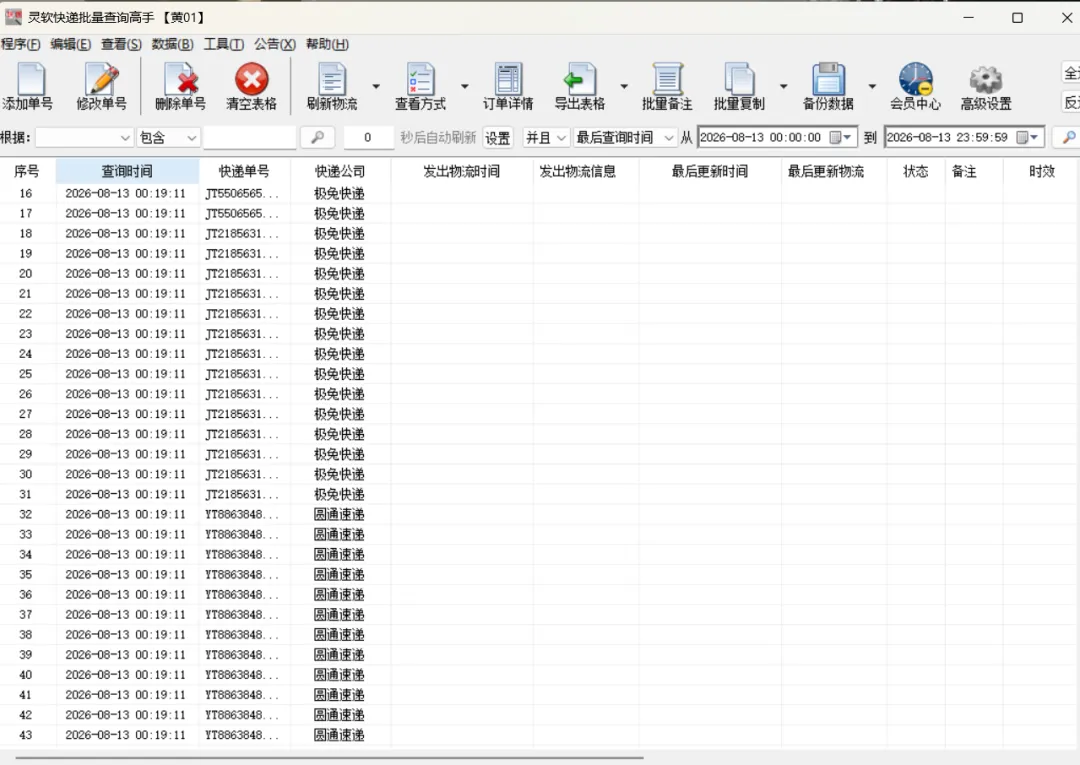Open the 公告(X) menu
The image size is (1080, 765).
pyautogui.click(x=274, y=44)
